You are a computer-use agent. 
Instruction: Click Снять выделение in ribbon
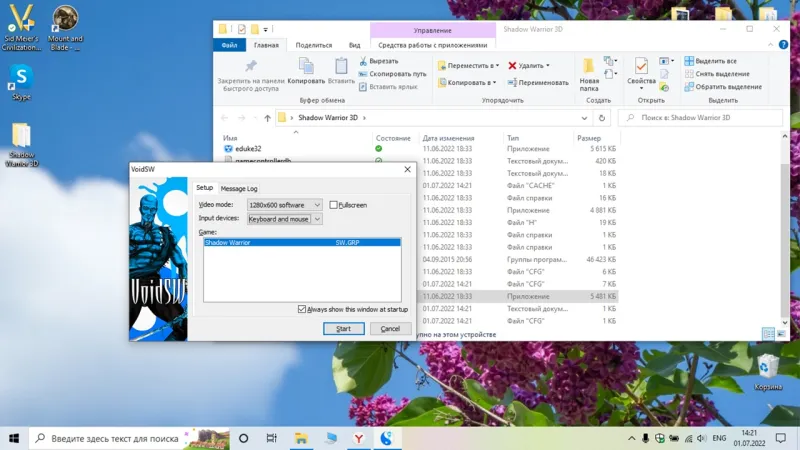tap(717, 74)
